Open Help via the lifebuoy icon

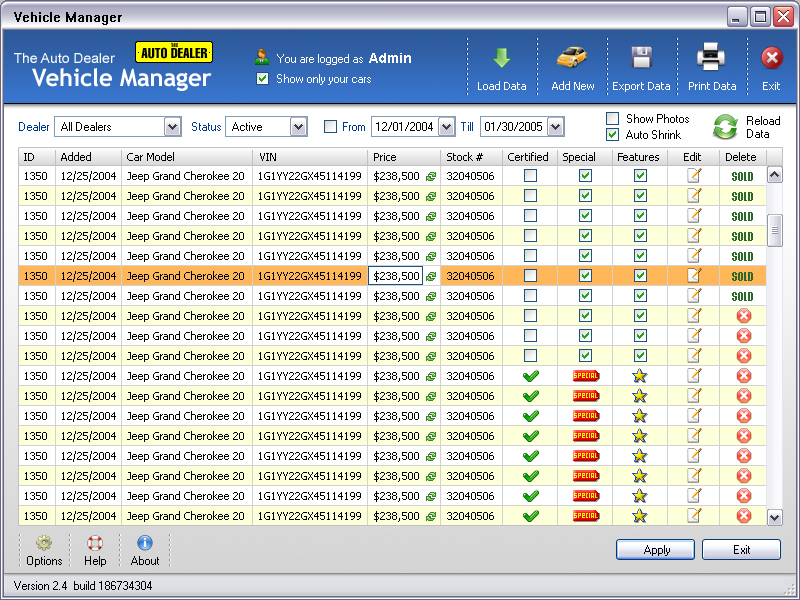click(x=95, y=543)
